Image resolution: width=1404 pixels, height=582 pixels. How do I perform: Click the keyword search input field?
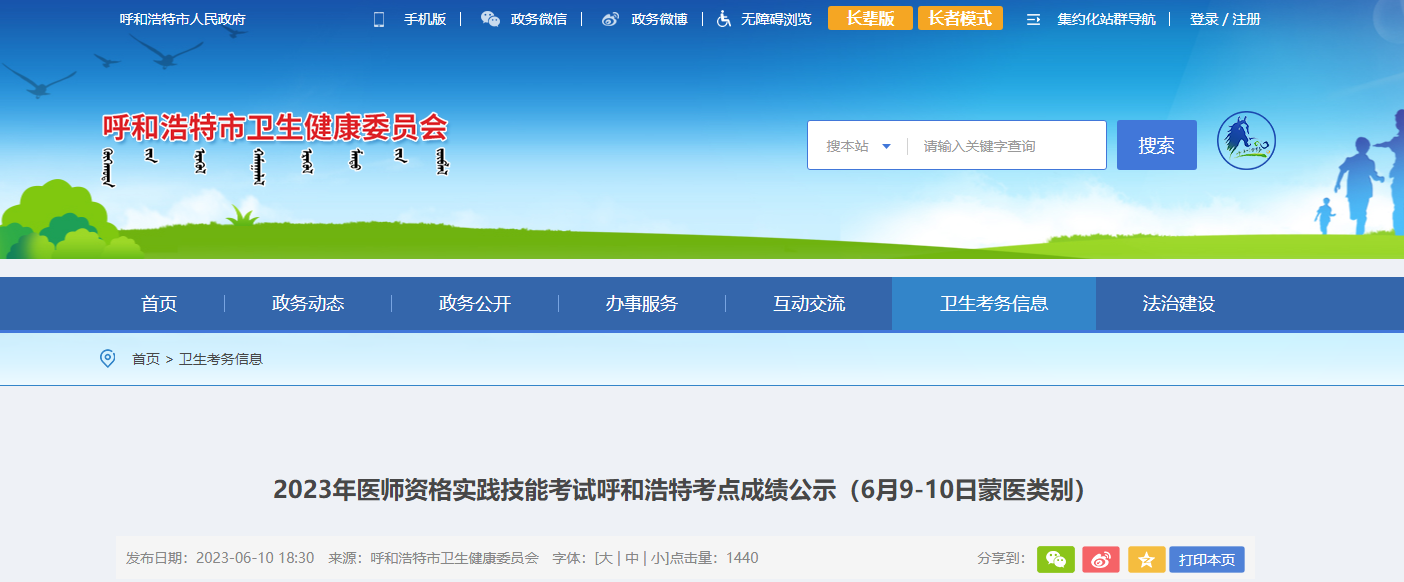(1007, 146)
